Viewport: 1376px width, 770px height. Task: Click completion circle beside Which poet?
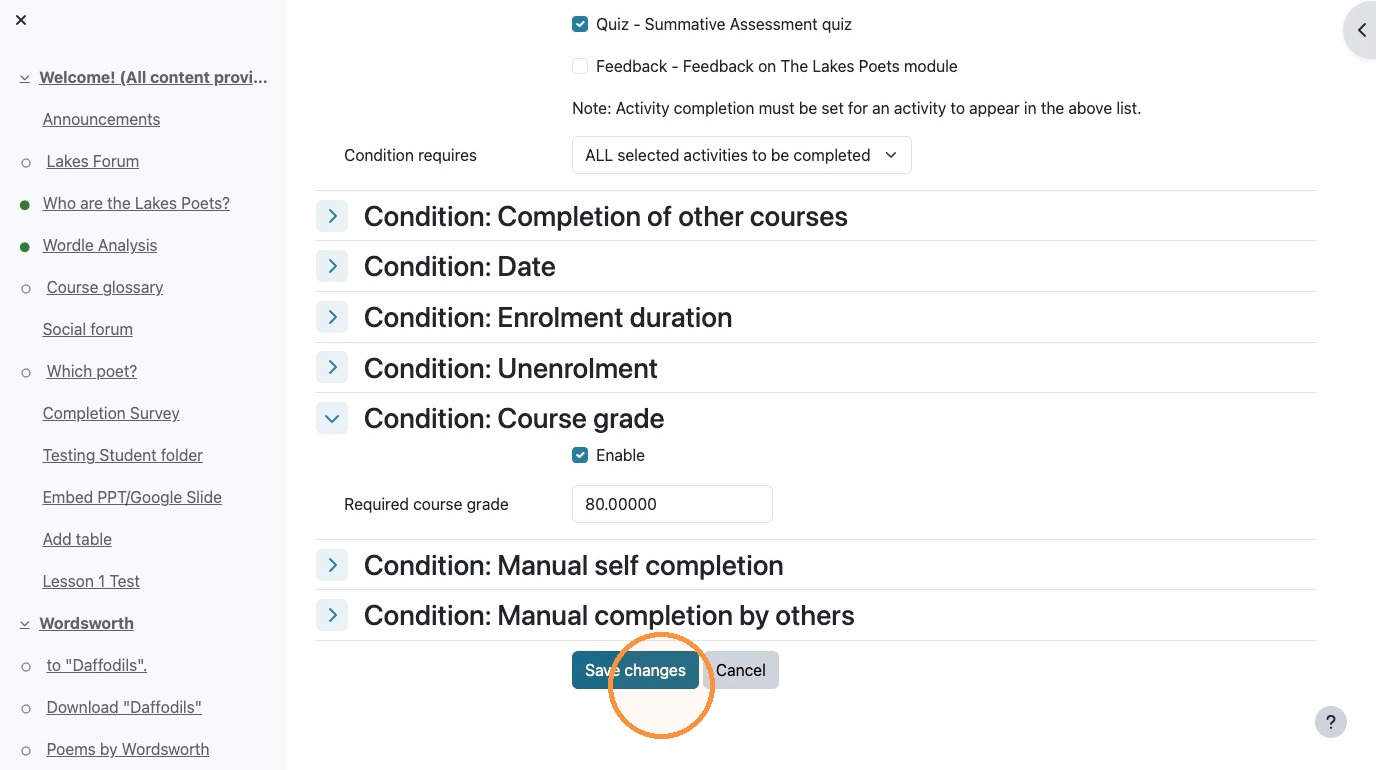click(26, 372)
